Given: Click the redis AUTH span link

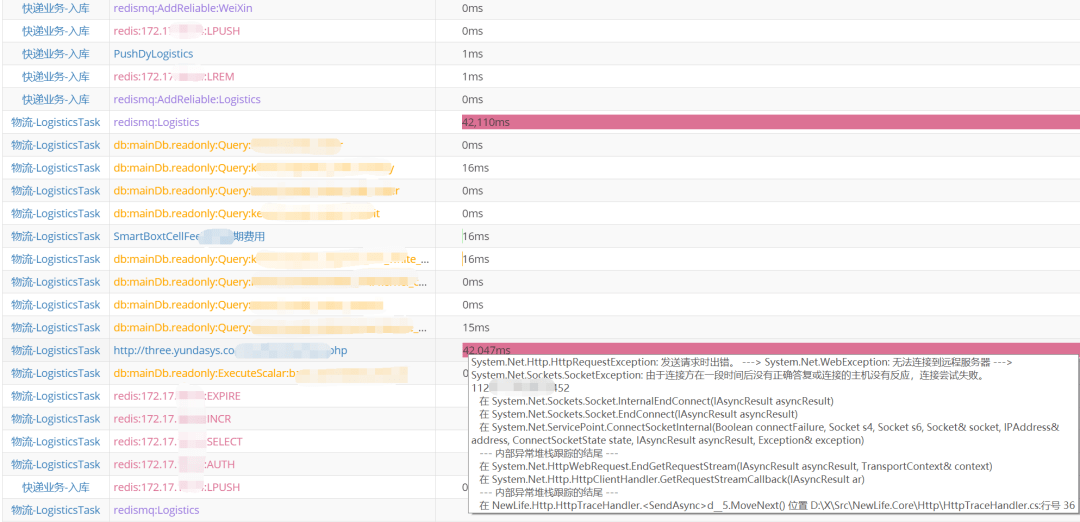Looking at the screenshot, I should 173,465.
